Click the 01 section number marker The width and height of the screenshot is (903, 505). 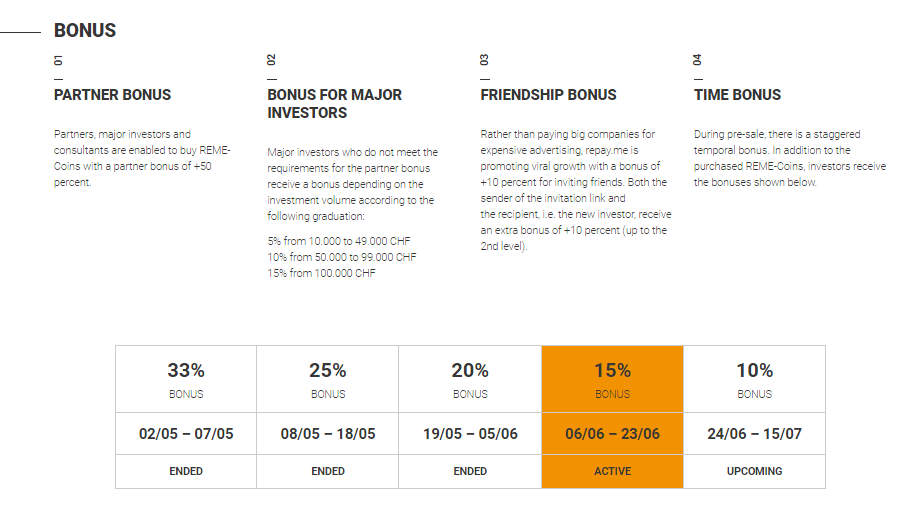(x=58, y=60)
